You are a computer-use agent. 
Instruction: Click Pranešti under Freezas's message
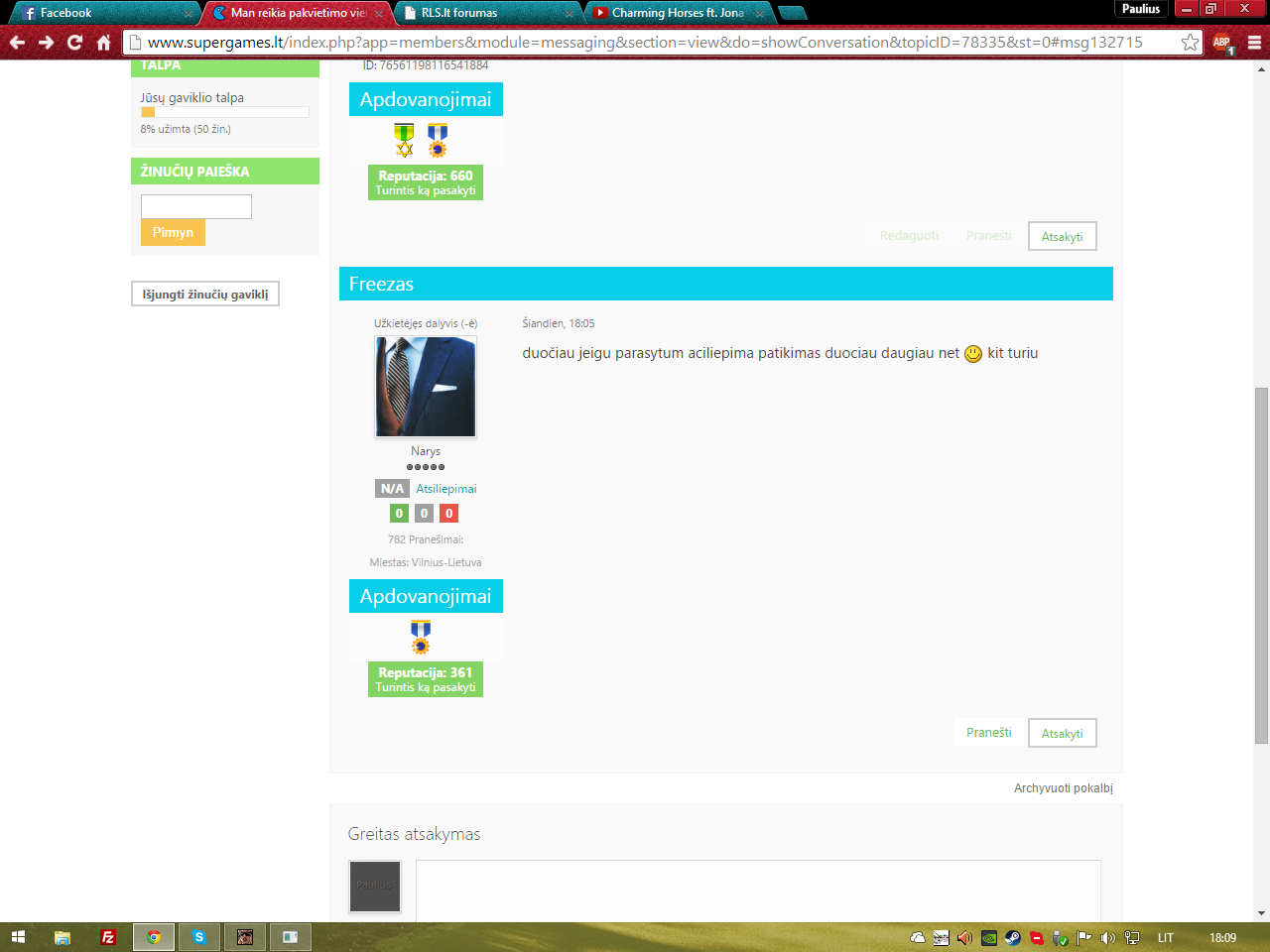click(x=989, y=733)
